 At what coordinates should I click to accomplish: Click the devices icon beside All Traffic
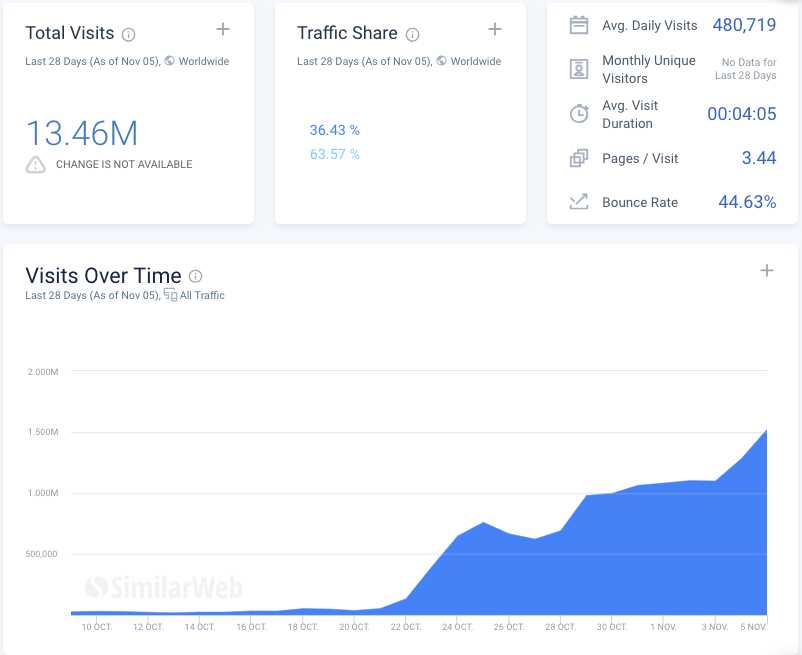click(170, 295)
